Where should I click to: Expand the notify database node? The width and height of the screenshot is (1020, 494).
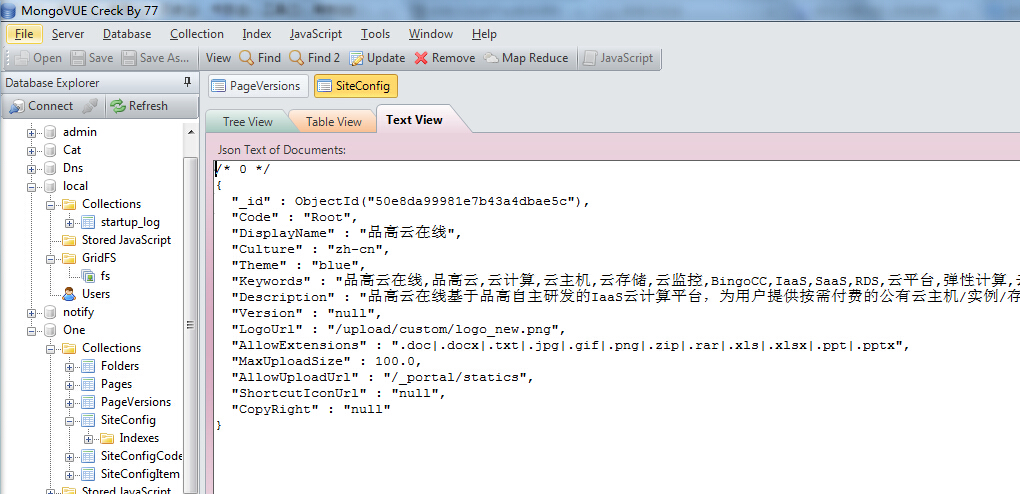(31, 313)
